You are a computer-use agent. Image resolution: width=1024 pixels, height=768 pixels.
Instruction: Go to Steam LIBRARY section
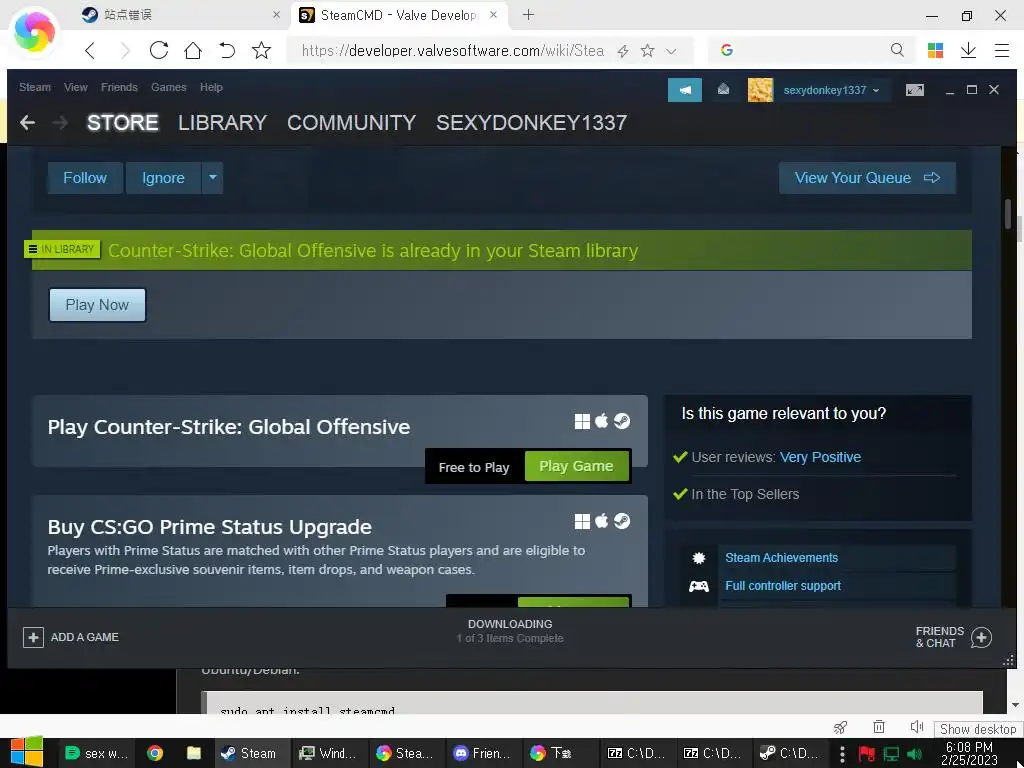[222, 122]
